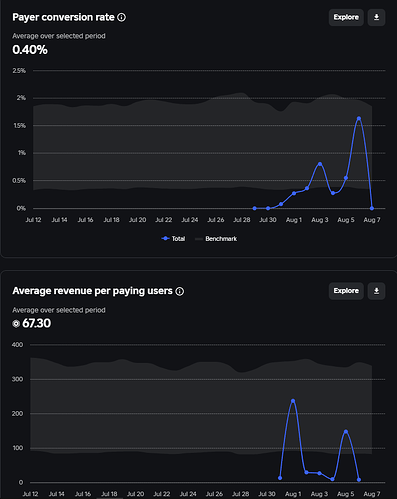397x499 pixels.
Task: Click the Aug 7 label on conversion chart axis
Action: (372, 220)
